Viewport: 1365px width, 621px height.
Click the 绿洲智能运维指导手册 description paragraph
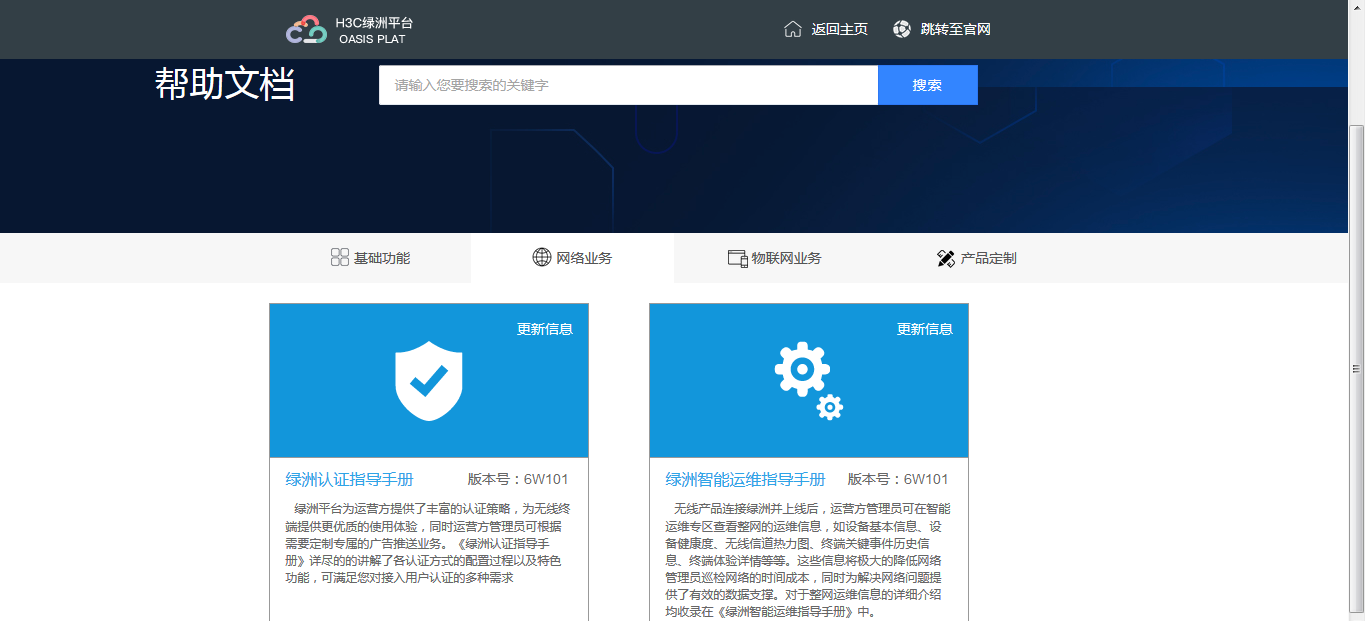tap(808, 560)
